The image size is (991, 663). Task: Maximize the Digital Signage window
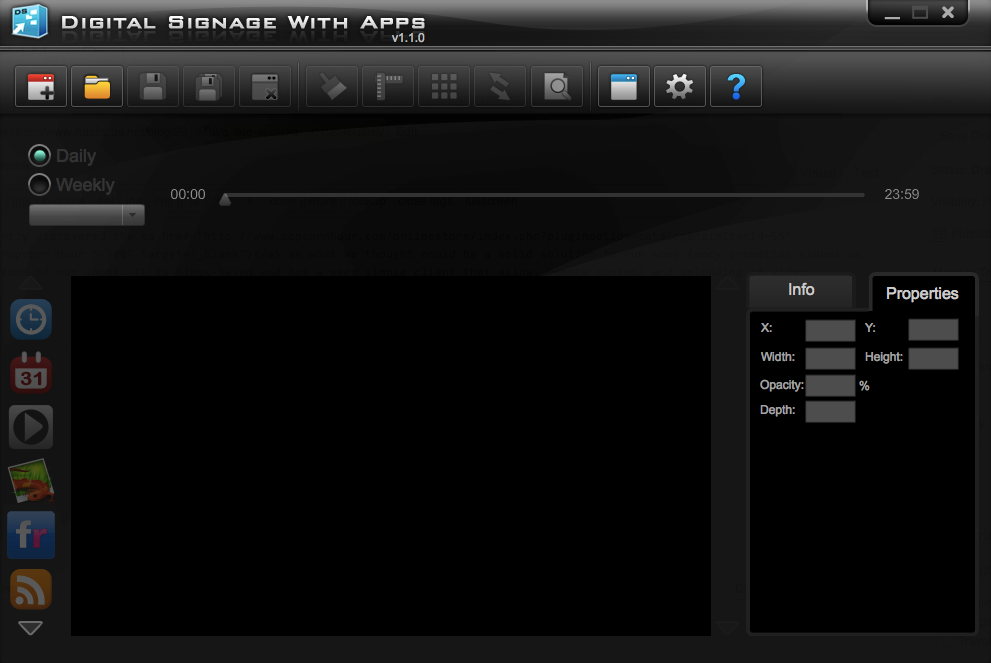pyautogui.click(x=920, y=13)
